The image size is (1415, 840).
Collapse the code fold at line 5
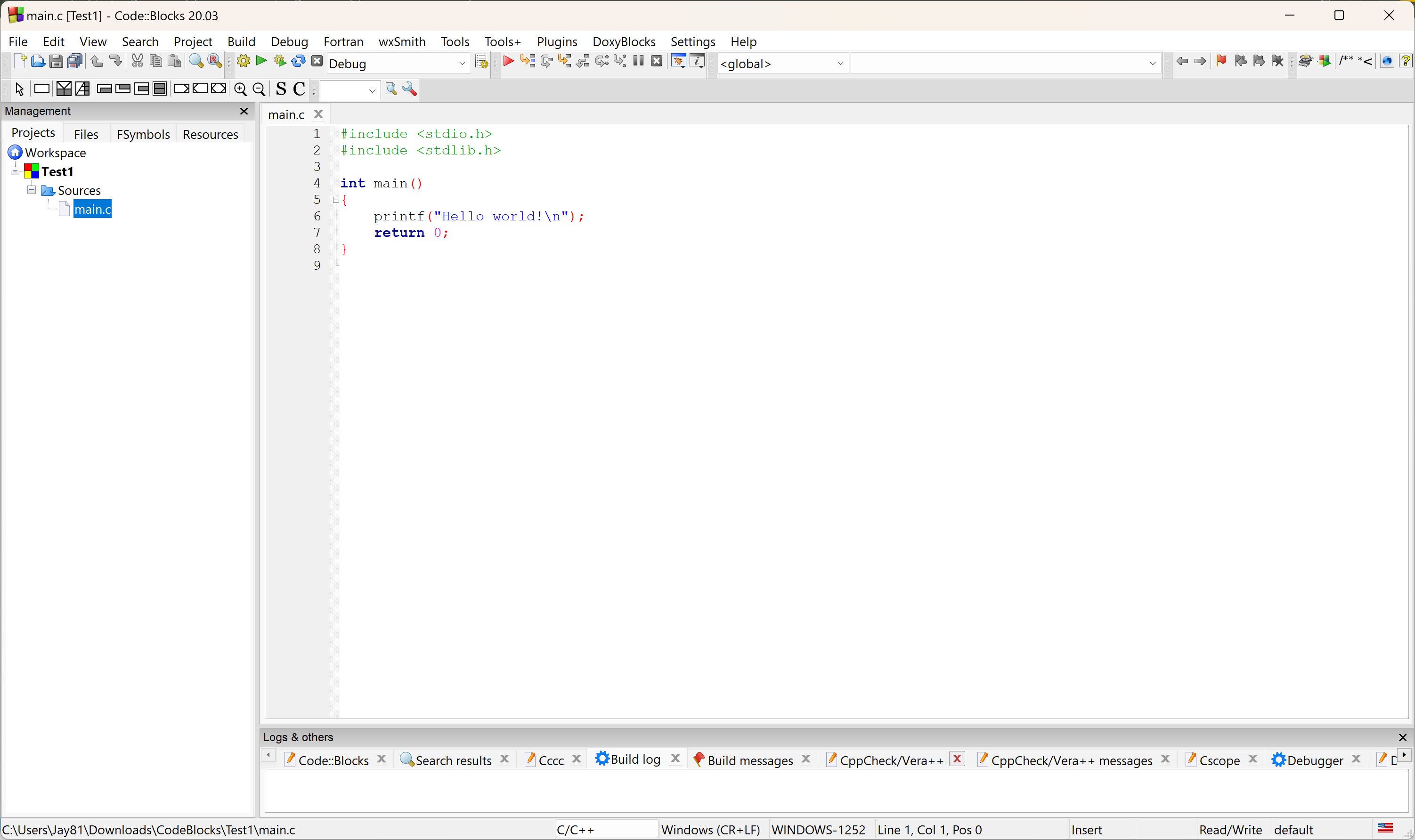(x=336, y=200)
